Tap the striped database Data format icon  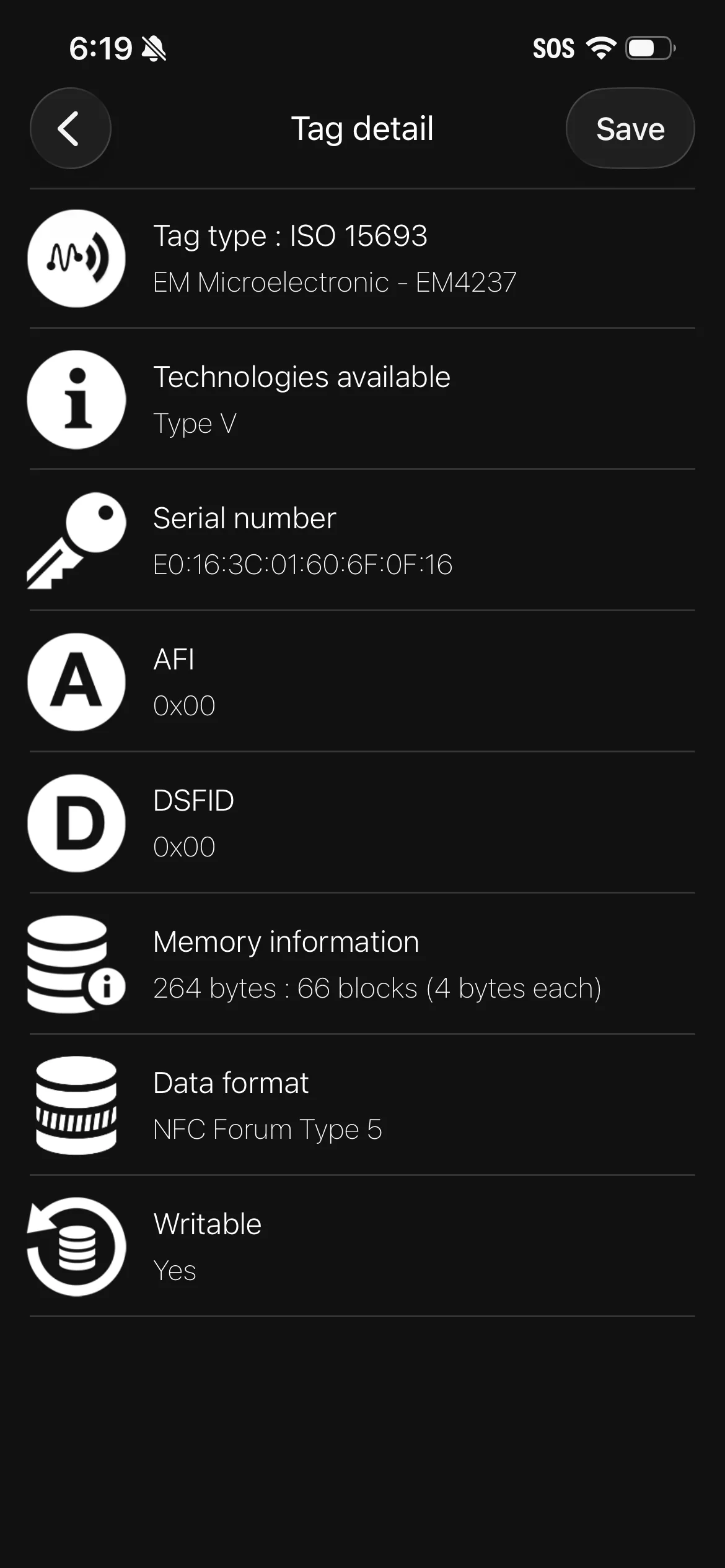[76, 1105]
